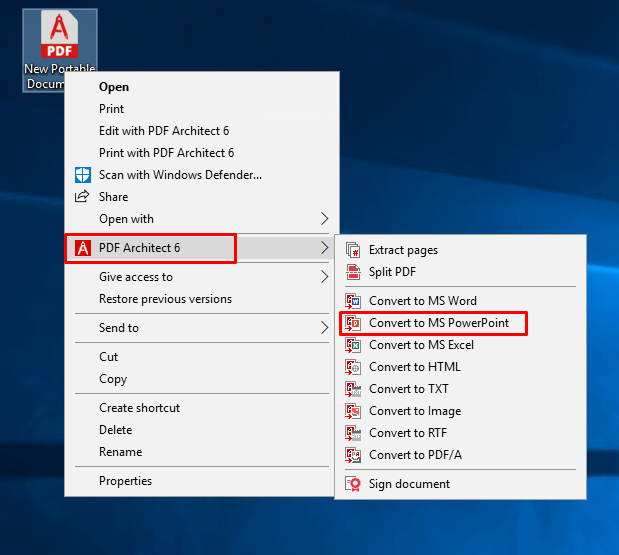Choose Rename from the context menu
Image resolution: width=619 pixels, height=555 pixels.
pos(201,452)
